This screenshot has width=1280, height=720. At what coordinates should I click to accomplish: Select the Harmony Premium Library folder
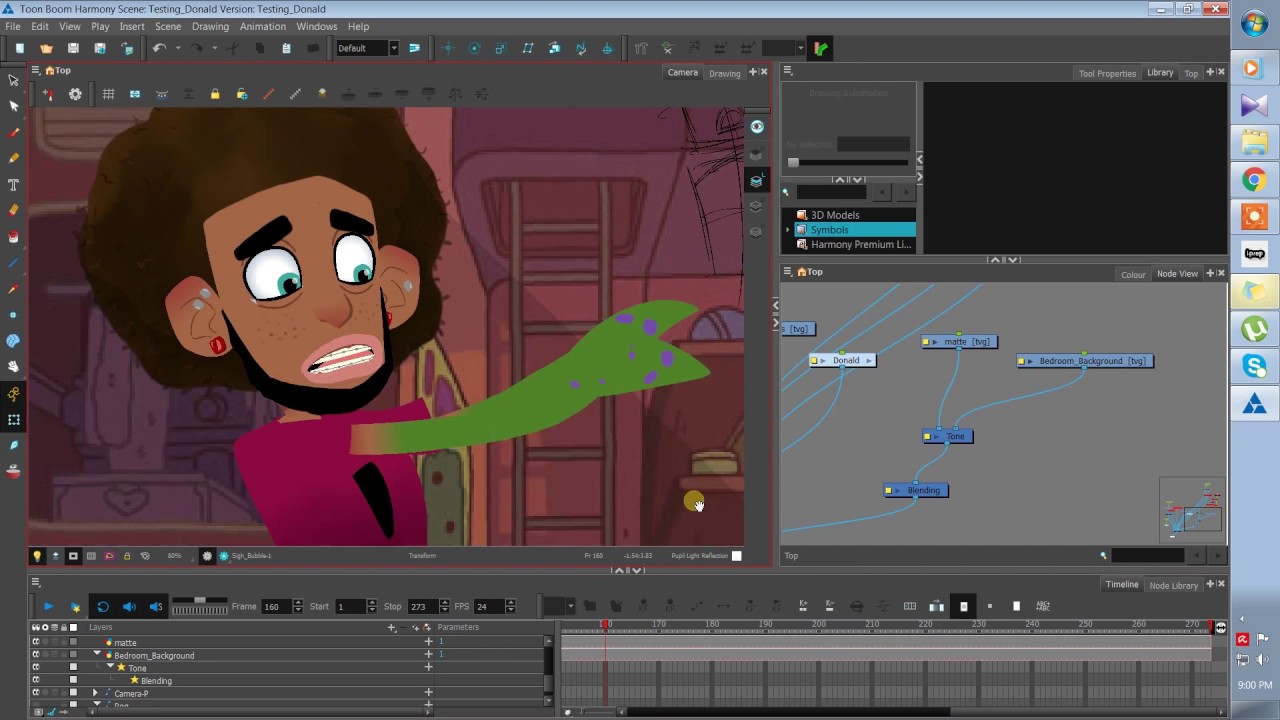click(x=861, y=244)
